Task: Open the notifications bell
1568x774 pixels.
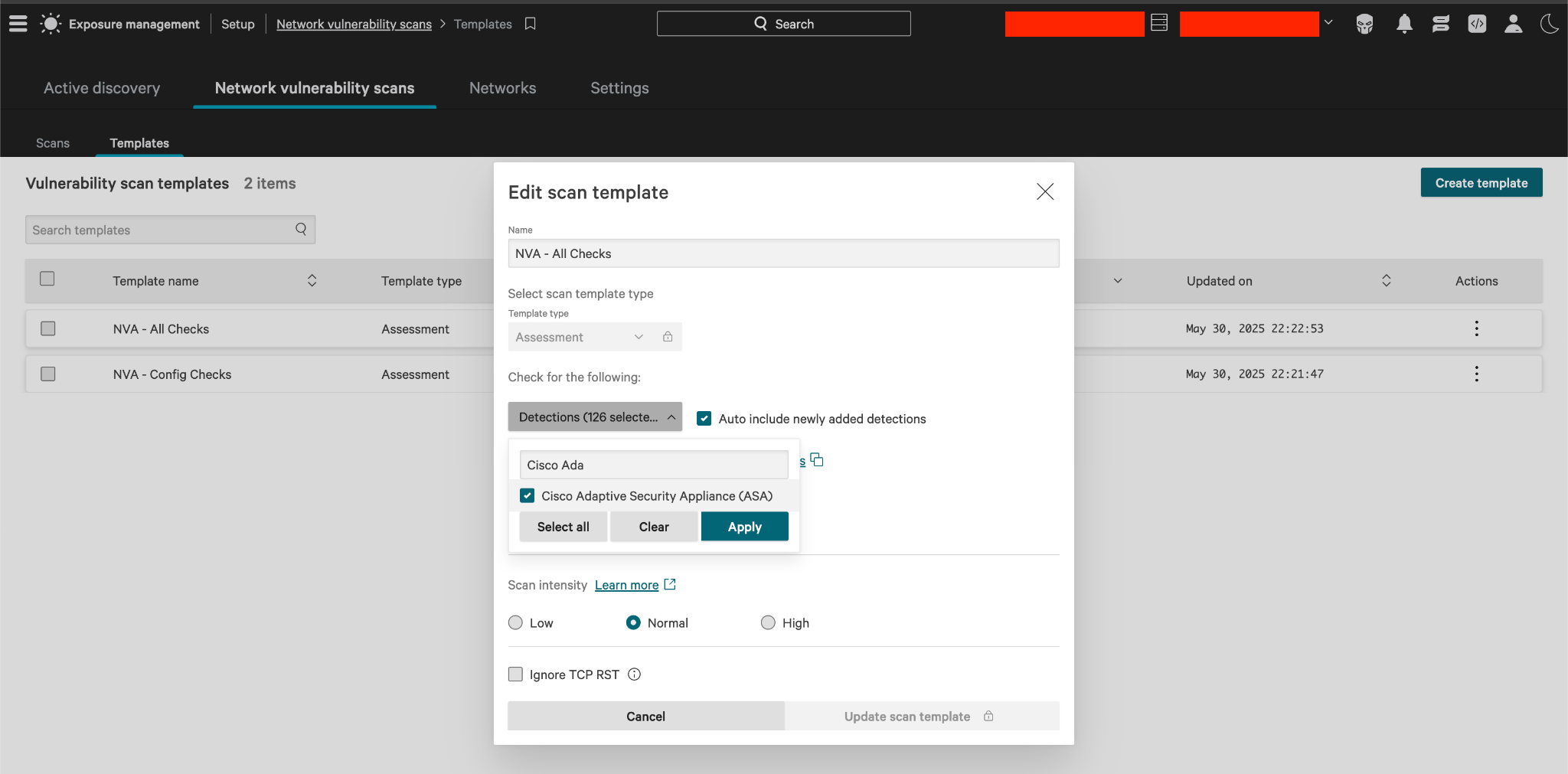Action: click(x=1404, y=24)
